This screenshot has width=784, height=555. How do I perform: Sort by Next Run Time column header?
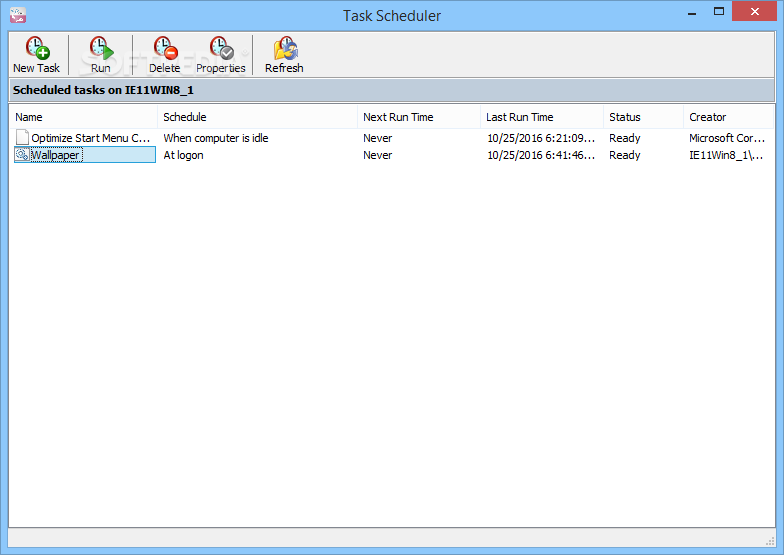tap(418, 117)
